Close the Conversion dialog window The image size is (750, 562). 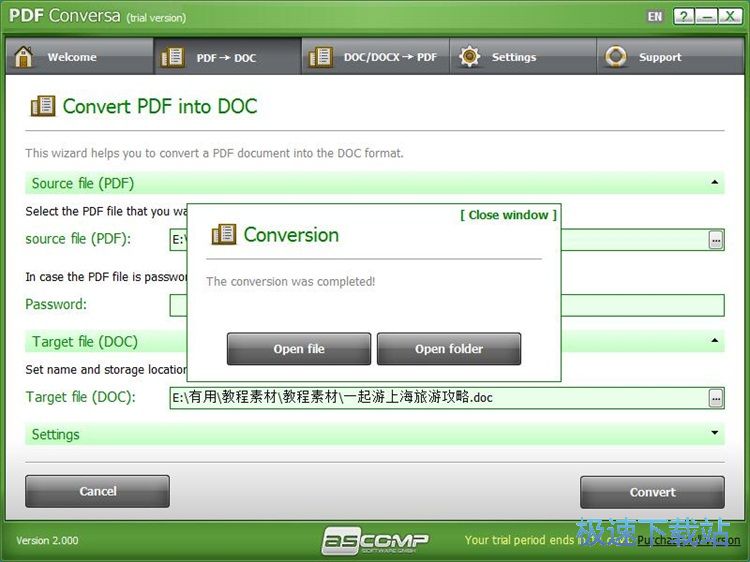click(x=508, y=215)
